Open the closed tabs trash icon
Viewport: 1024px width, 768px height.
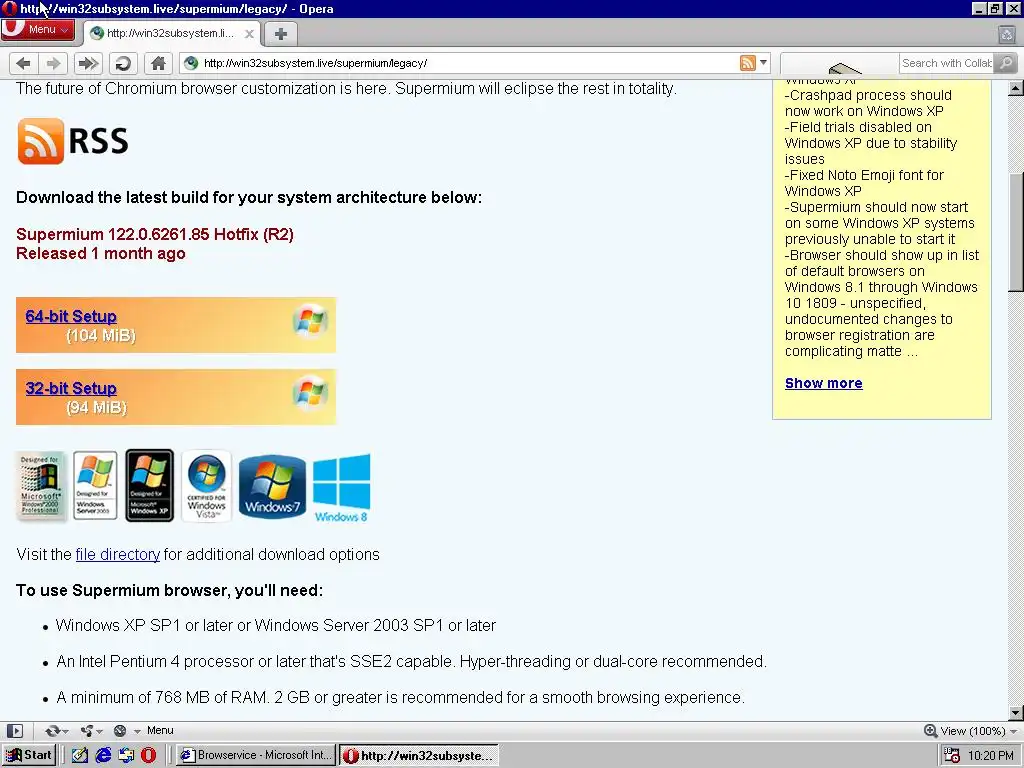coord(1006,34)
